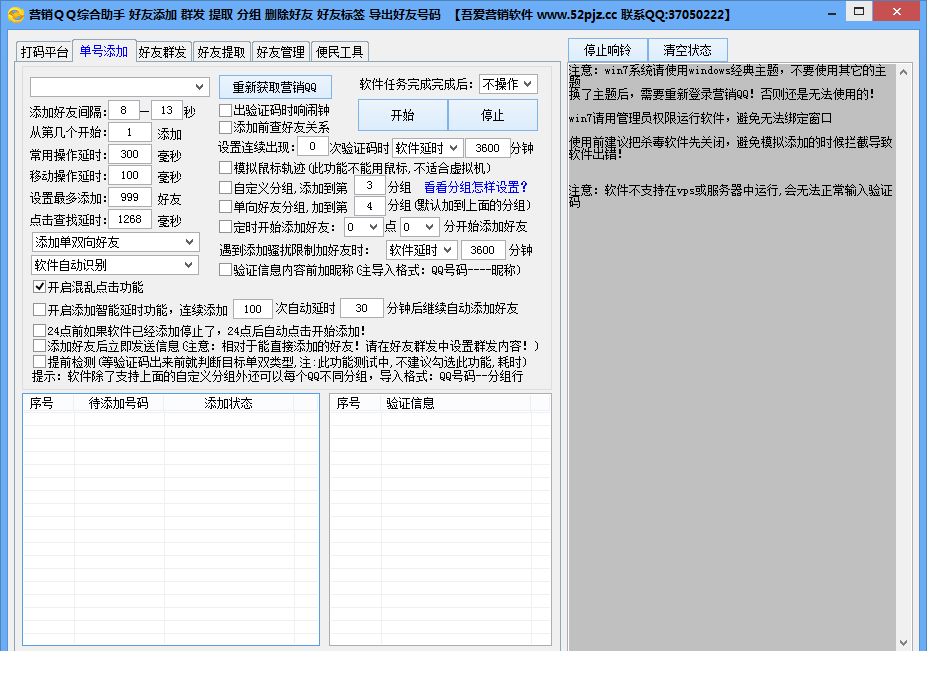Viewport: 927px width, 674px height.
Task: Enable 模拟鼠标轨迹 checkbox
Action: coord(225,168)
